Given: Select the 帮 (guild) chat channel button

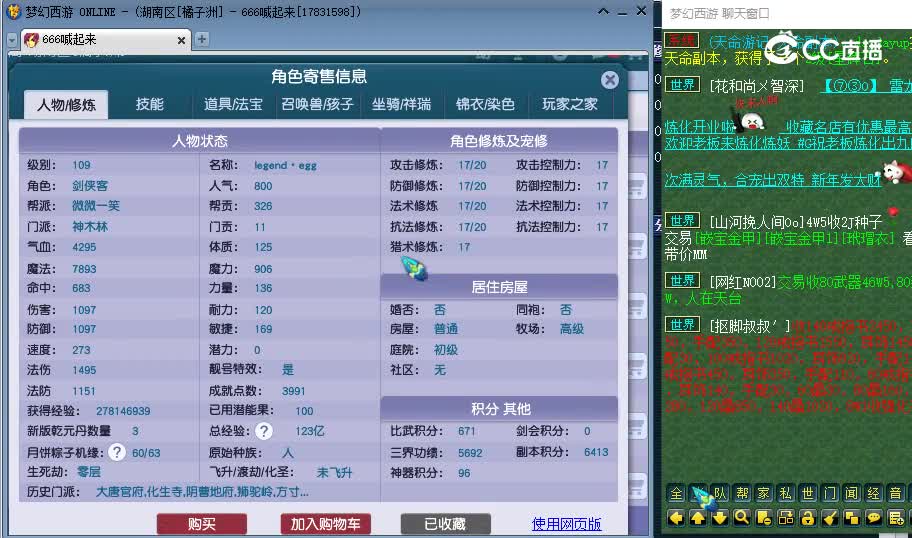Looking at the screenshot, I should pyautogui.click(x=742, y=494).
